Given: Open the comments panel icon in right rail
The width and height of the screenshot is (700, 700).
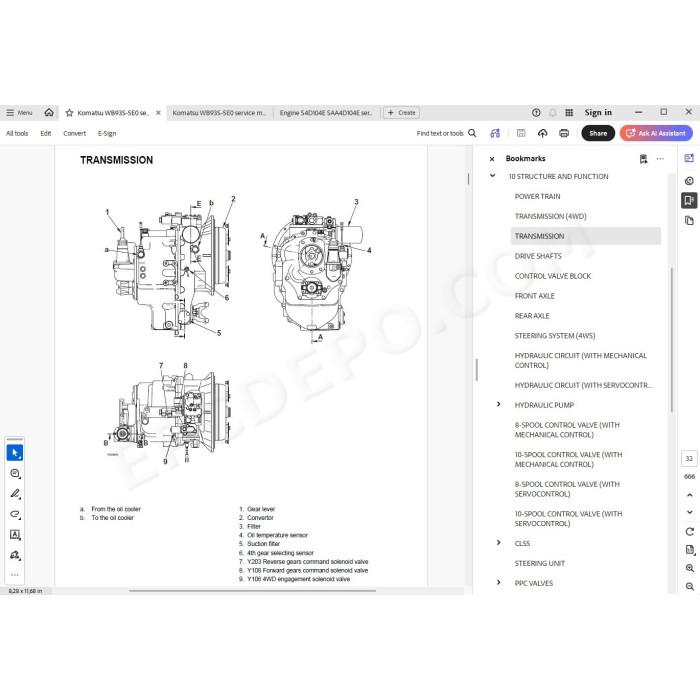Looking at the screenshot, I should (x=689, y=181).
